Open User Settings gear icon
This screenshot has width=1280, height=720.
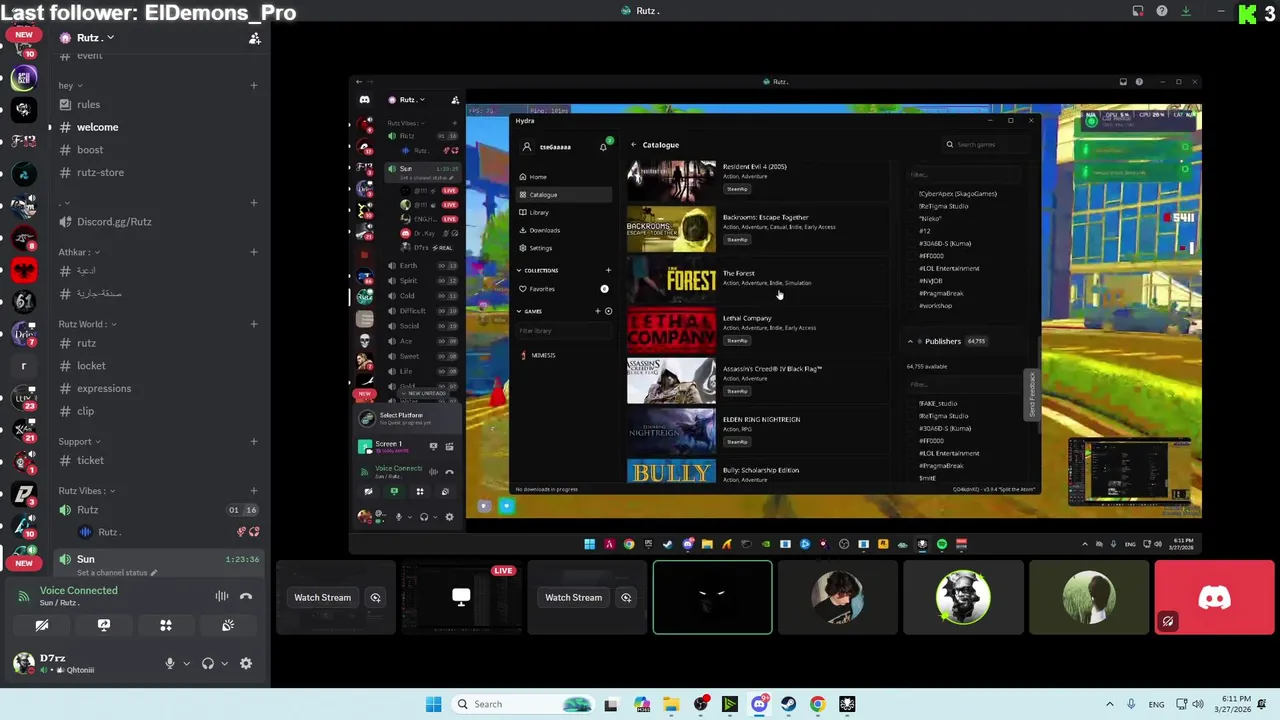tap(246, 663)
